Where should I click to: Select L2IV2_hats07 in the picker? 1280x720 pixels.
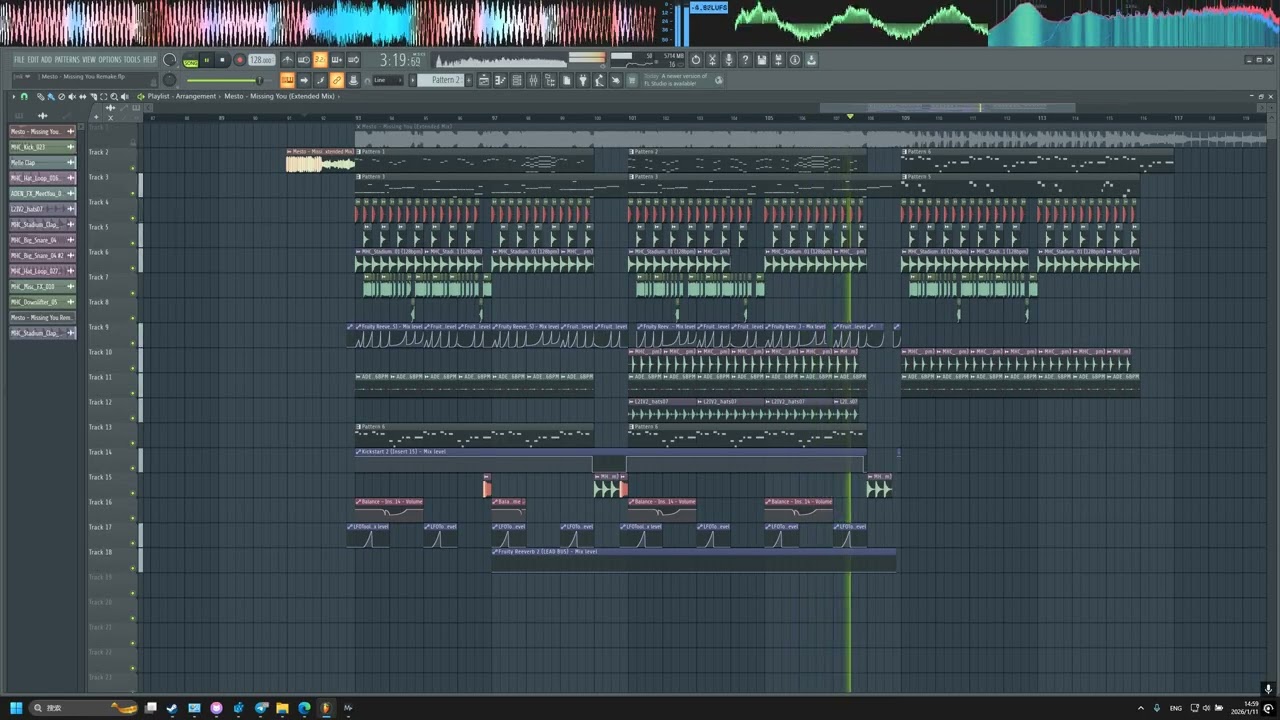pyautogui.click(x=43, y=209)
